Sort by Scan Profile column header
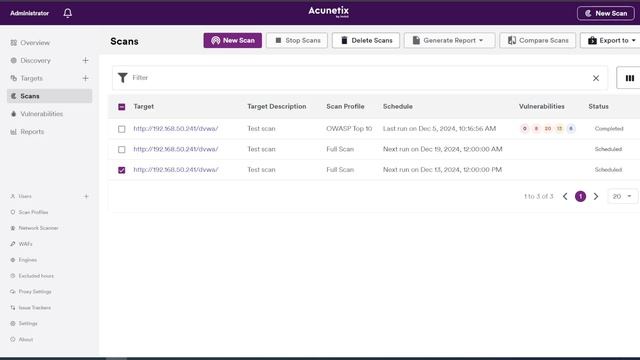Viewport: 640px width, 360px height. (345, 107)
